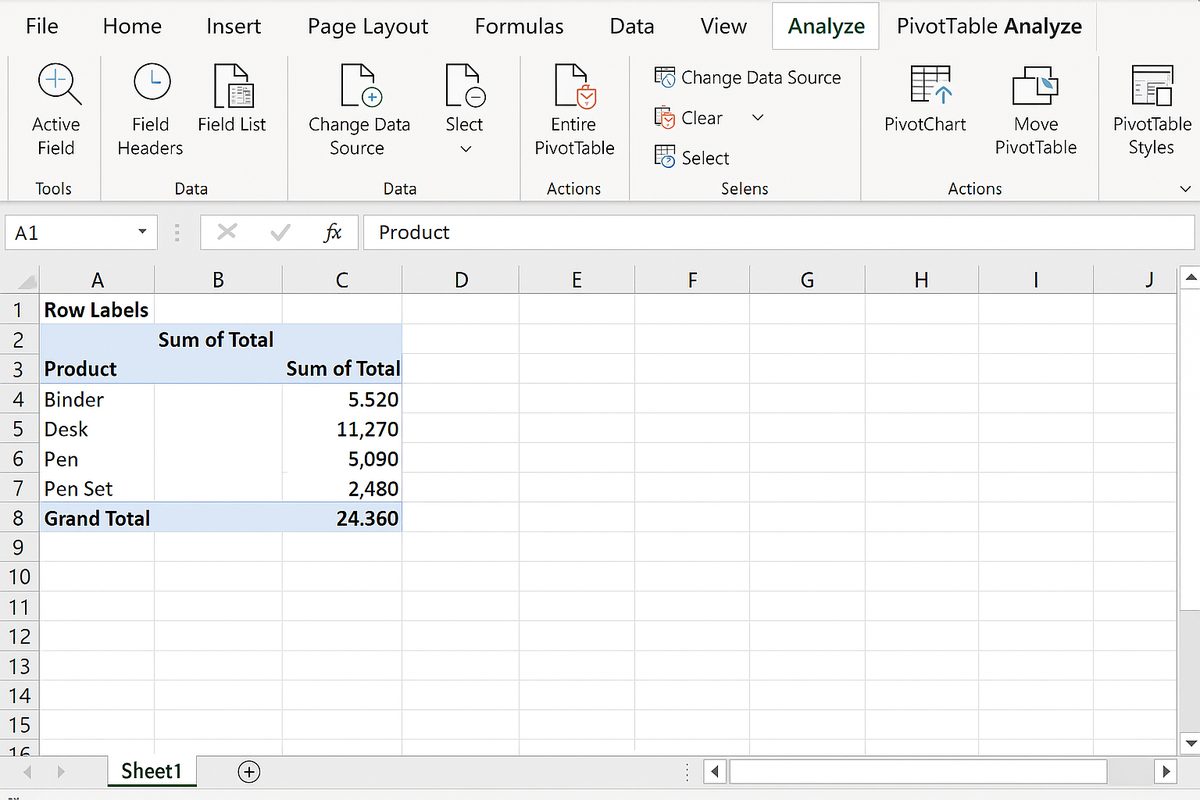Select the Product header cell
Screen dimensions: 1200x800
[x=97, y=369]
